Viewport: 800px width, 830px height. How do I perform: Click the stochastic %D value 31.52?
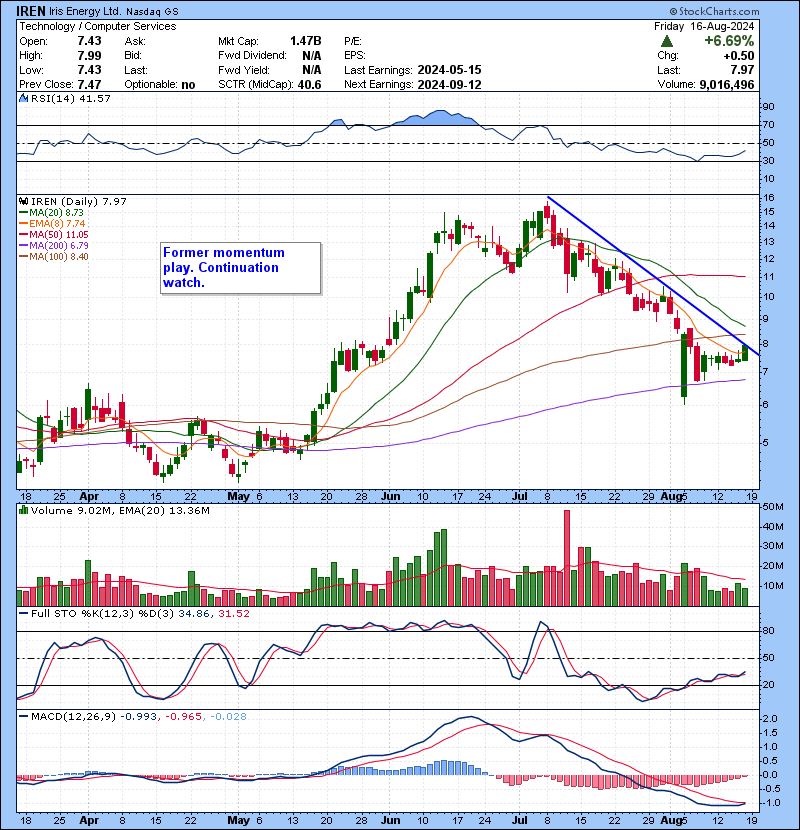click(233, 614)
